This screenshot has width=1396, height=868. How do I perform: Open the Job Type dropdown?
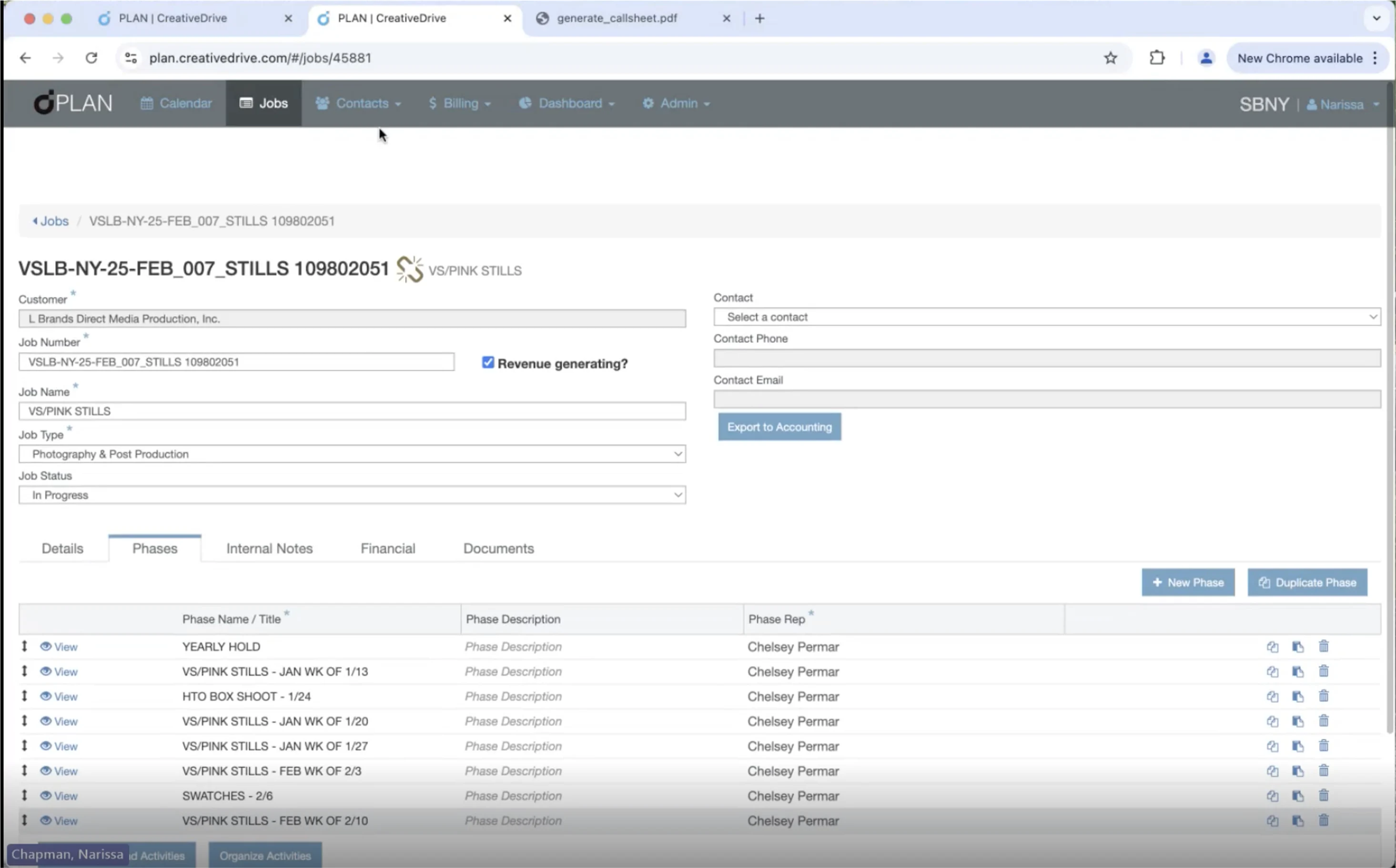[x=352, y=454]
